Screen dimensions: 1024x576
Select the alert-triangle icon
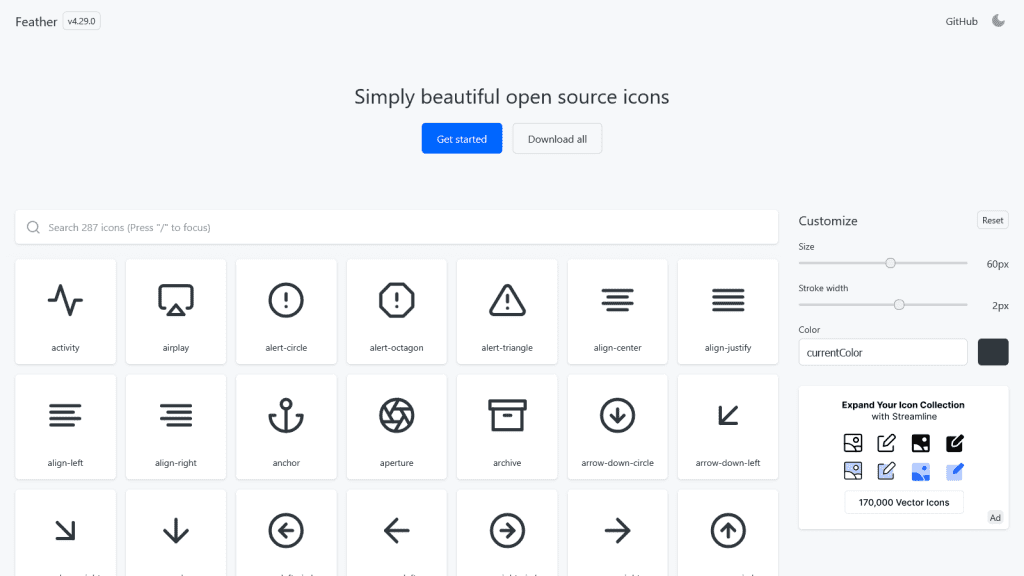pos(507,311)
